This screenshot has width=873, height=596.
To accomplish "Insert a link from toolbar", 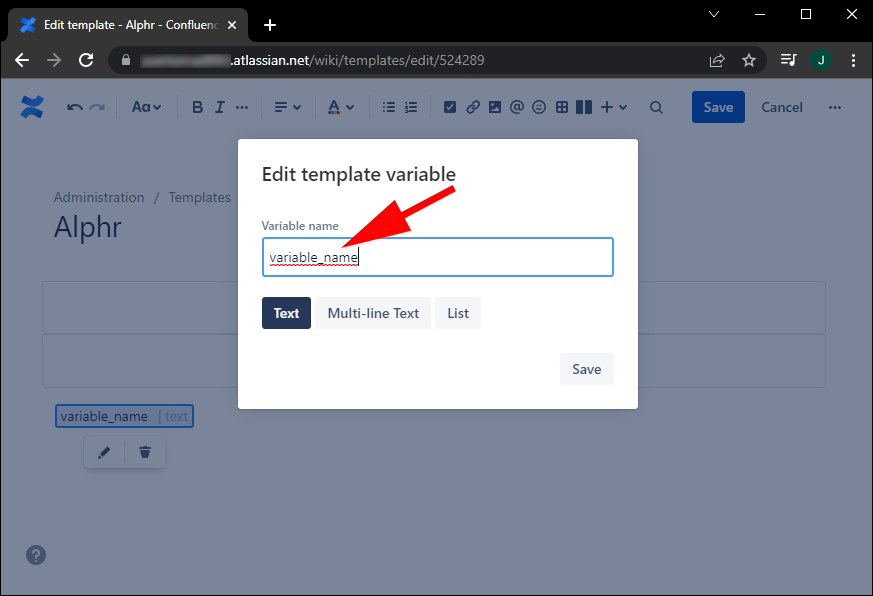I will tap(473, 107).
